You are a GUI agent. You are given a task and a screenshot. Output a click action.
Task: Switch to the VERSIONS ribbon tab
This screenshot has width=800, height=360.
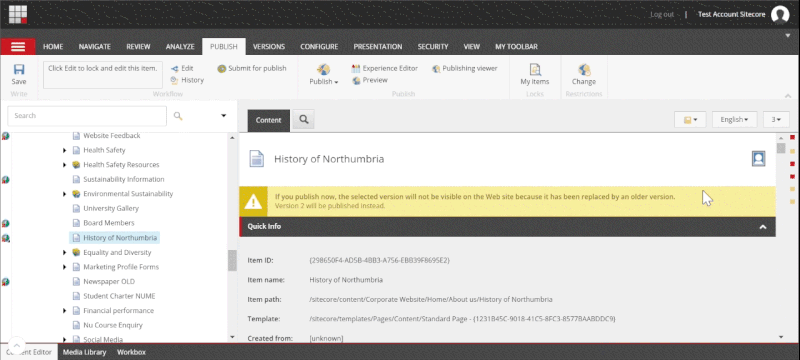click(x=269, y=46)
